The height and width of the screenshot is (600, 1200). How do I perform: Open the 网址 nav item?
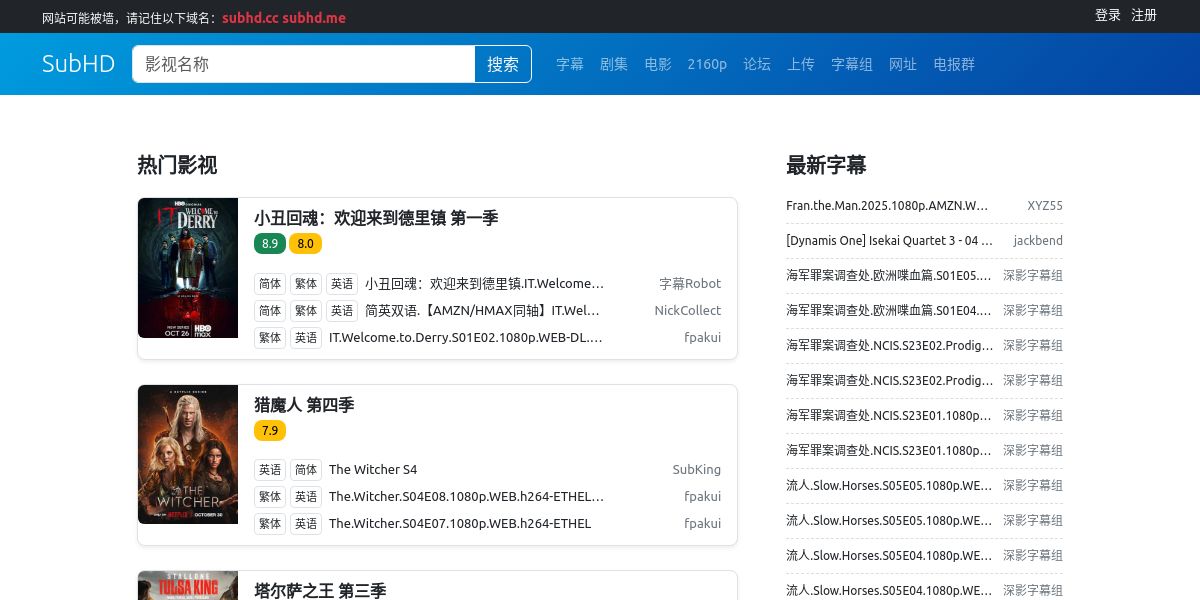pyautogui.click(x=903, y=64)
